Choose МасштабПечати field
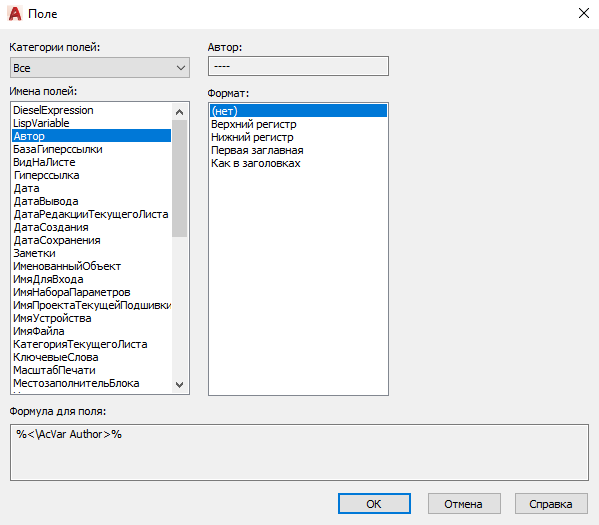The image size is (599, 525). point(91,370)
